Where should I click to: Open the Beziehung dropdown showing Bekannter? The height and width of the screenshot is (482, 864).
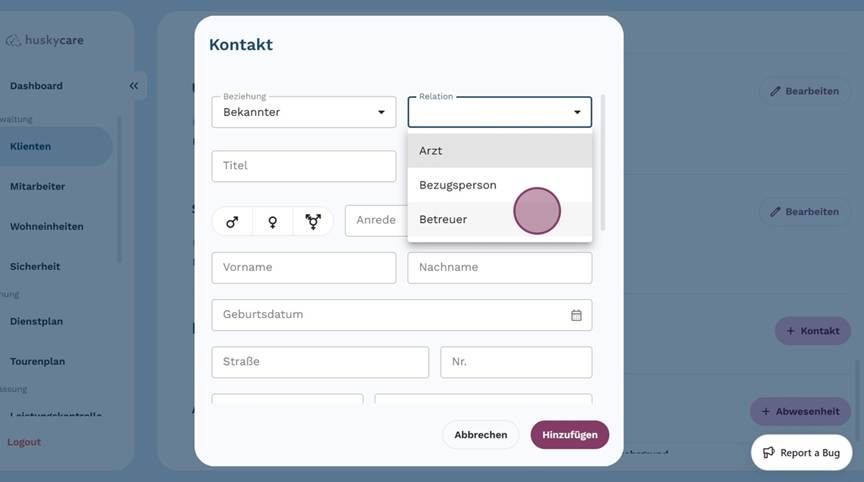[x=304, y=112]
